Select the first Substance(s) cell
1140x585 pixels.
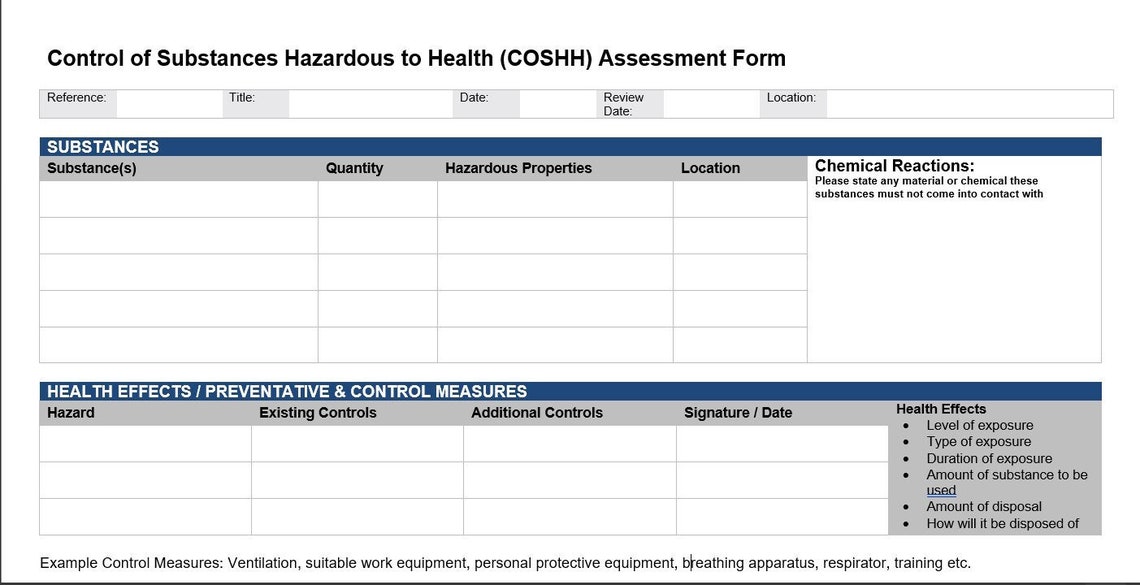pos(178,199)
